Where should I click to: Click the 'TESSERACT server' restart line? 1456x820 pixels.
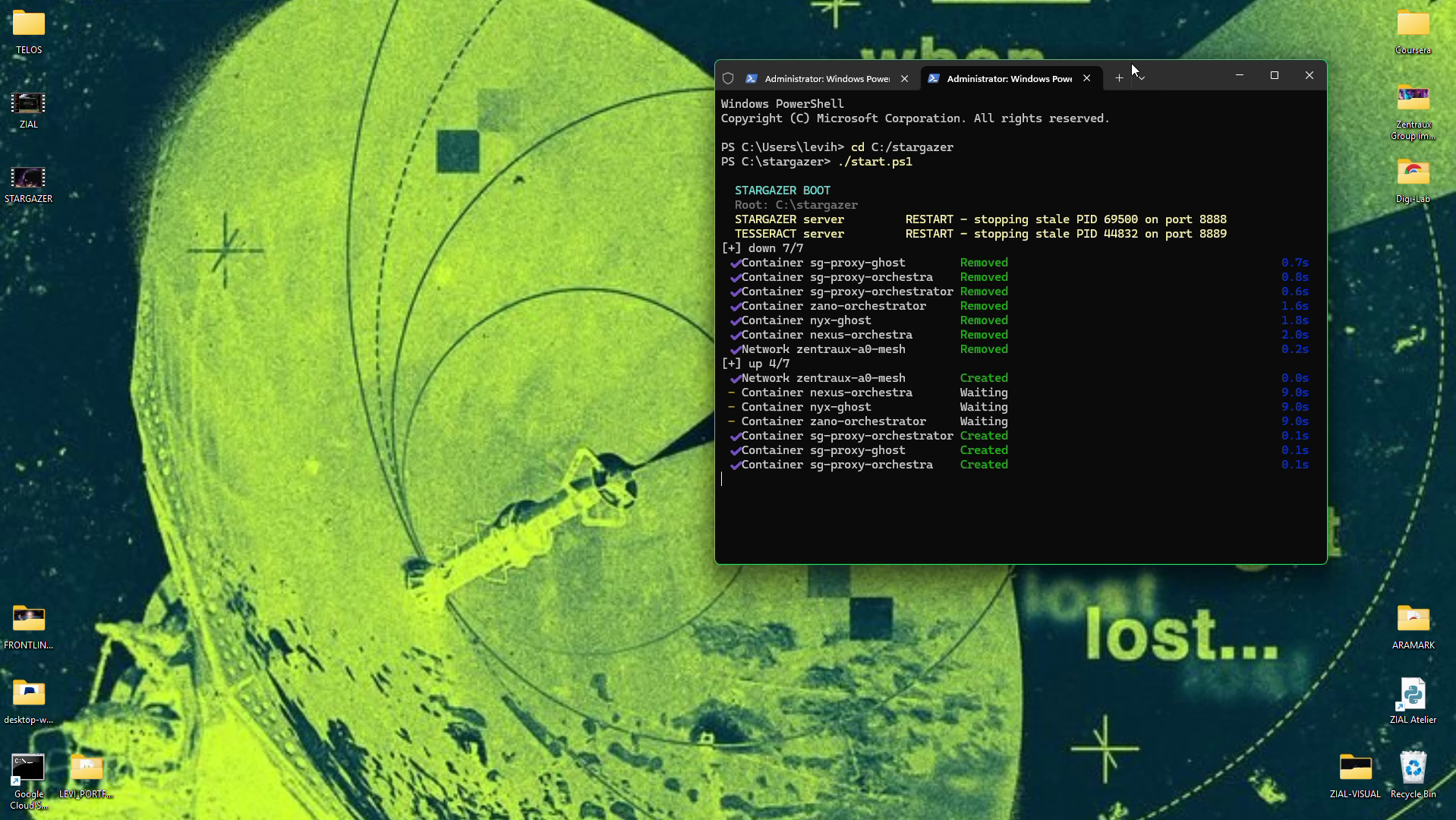point(981,234)
